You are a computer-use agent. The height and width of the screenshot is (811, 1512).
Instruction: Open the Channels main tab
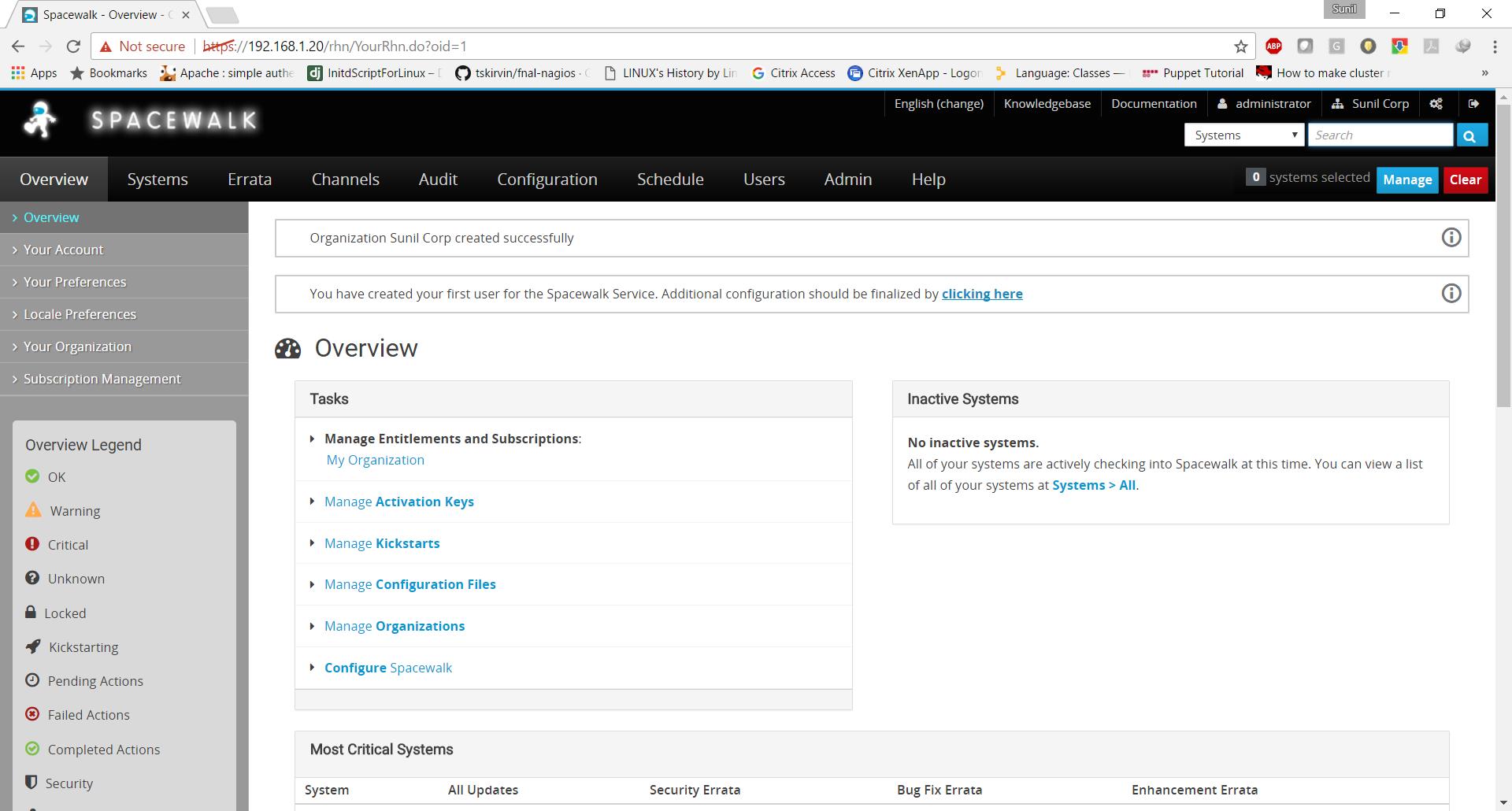pyautogui.click(x=345, y=180)
